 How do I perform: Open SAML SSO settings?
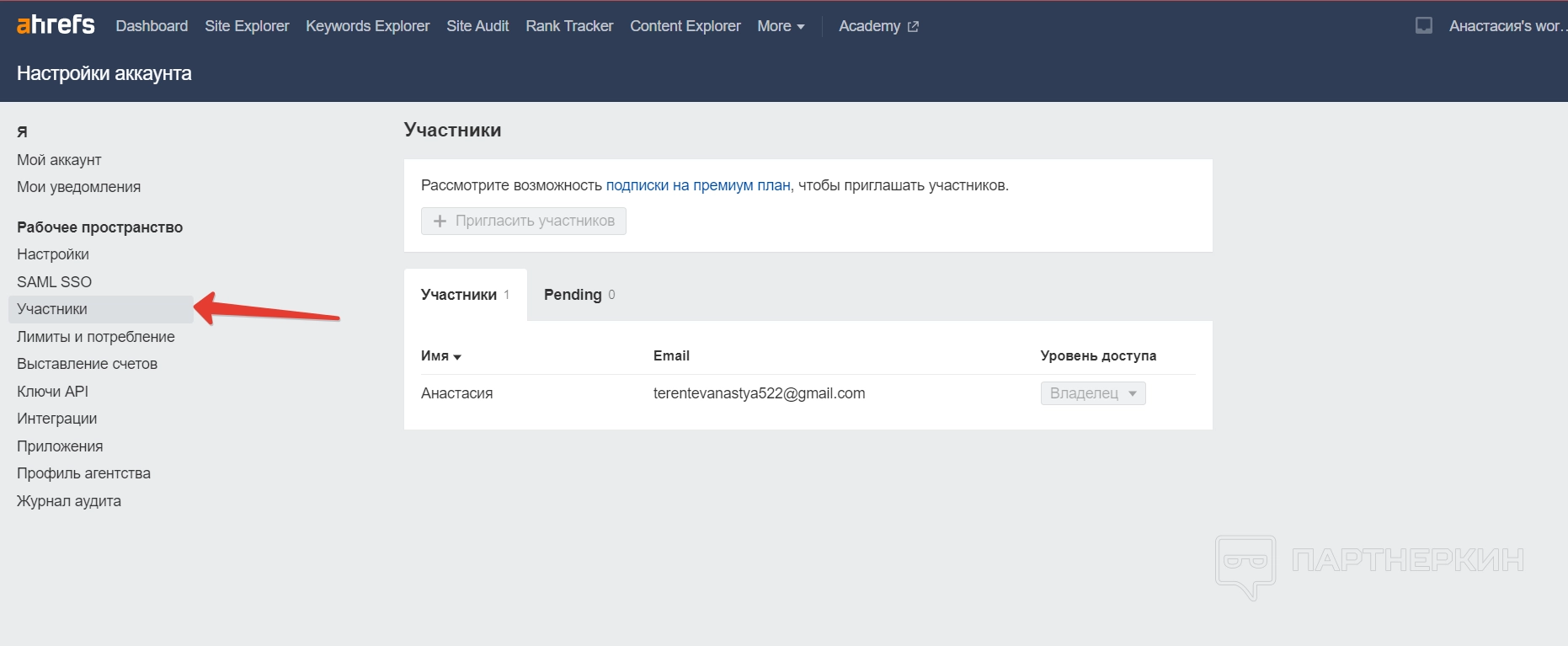point(54,282)
